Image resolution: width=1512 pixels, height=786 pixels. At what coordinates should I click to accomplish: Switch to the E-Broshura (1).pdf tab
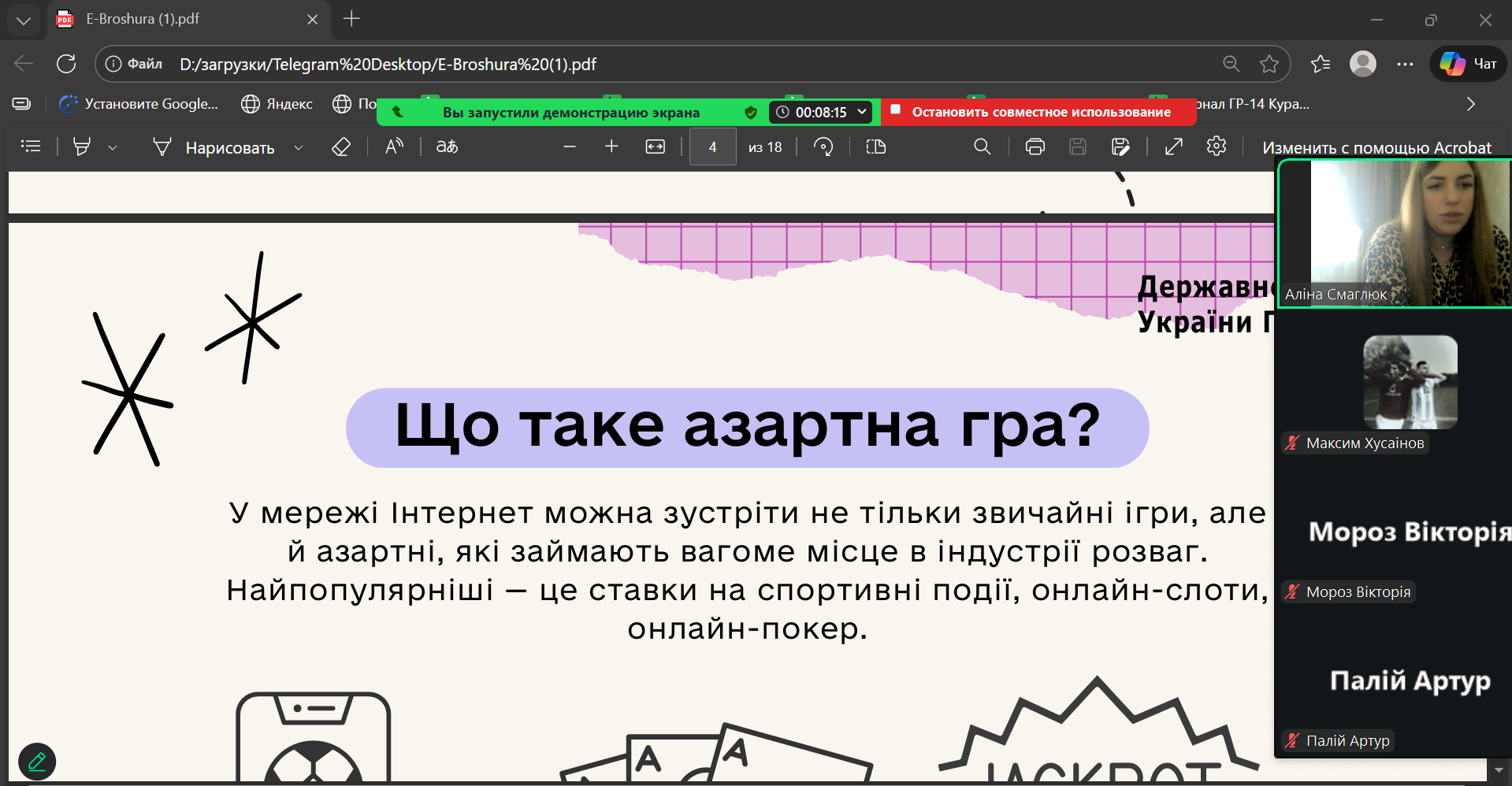(x=183, y=19)
